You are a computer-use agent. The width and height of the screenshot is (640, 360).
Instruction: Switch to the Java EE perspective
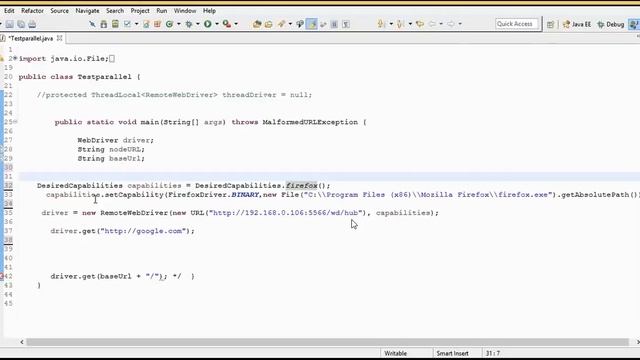click(577, 24)
